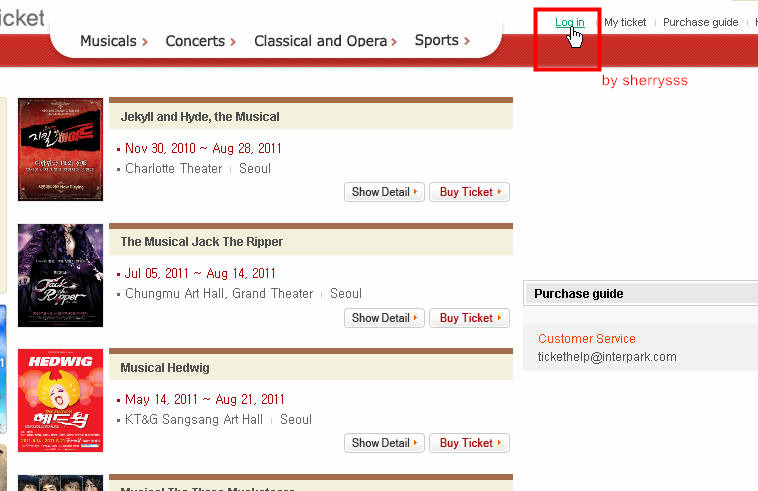Click the title Musical Hedwig
758x491 pixels.
pyautogui.click(x=165, y=368)
